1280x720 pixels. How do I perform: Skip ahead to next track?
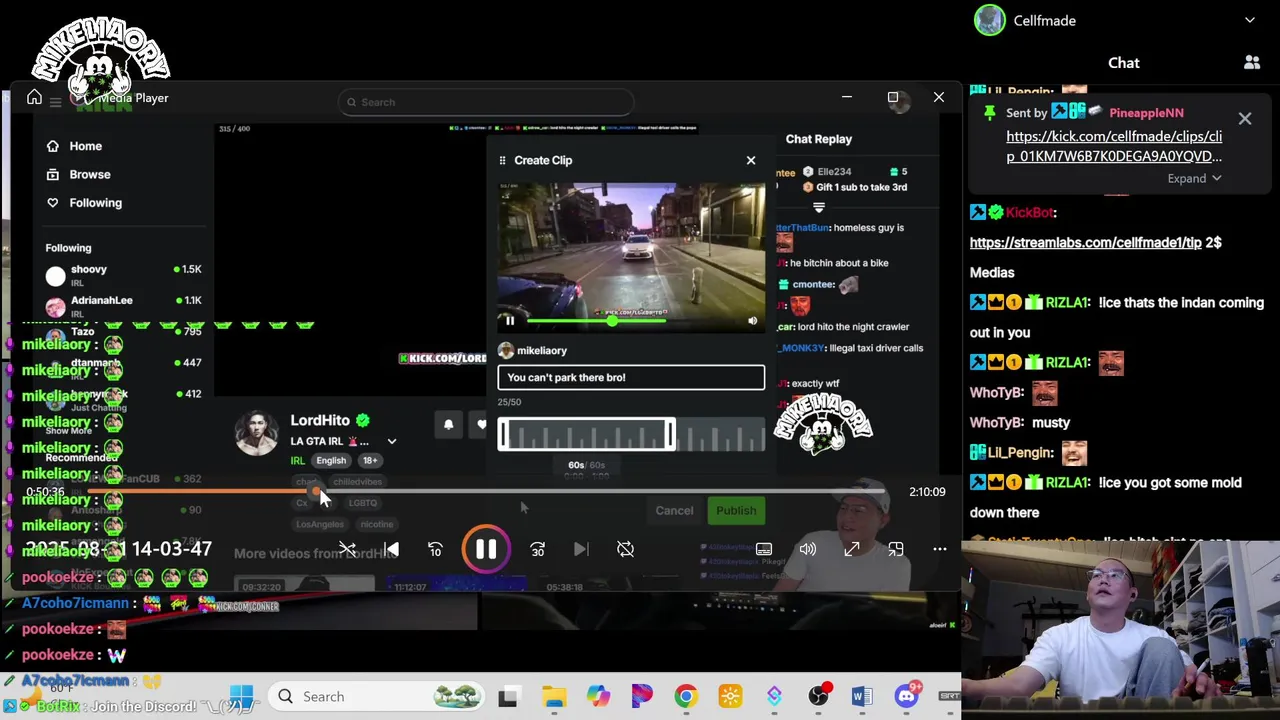(581, 549)
